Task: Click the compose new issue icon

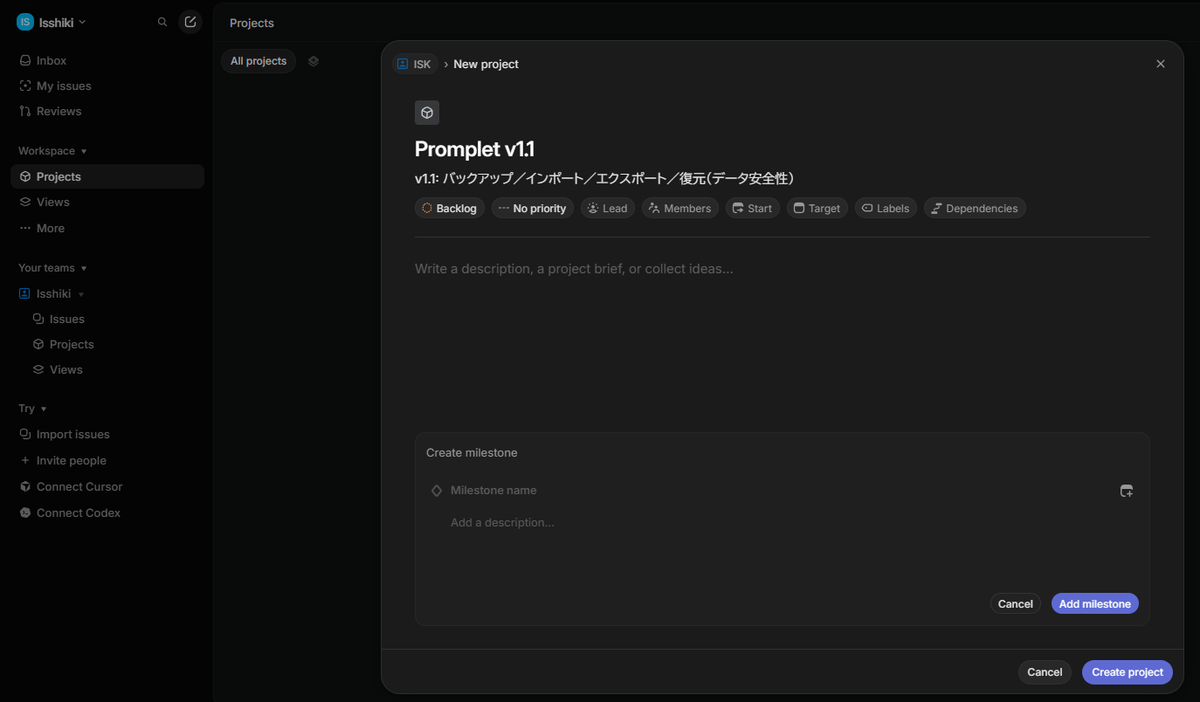Action: (190, 22)
